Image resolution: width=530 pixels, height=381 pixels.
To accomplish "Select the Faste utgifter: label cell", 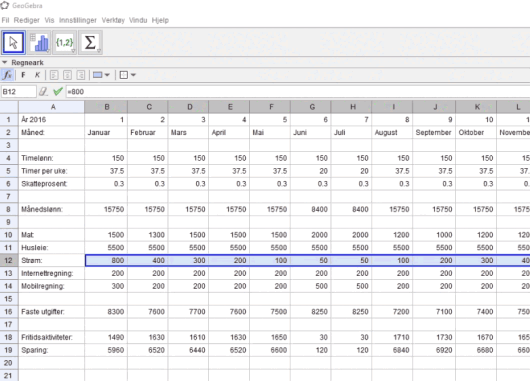I will [51, 311].
